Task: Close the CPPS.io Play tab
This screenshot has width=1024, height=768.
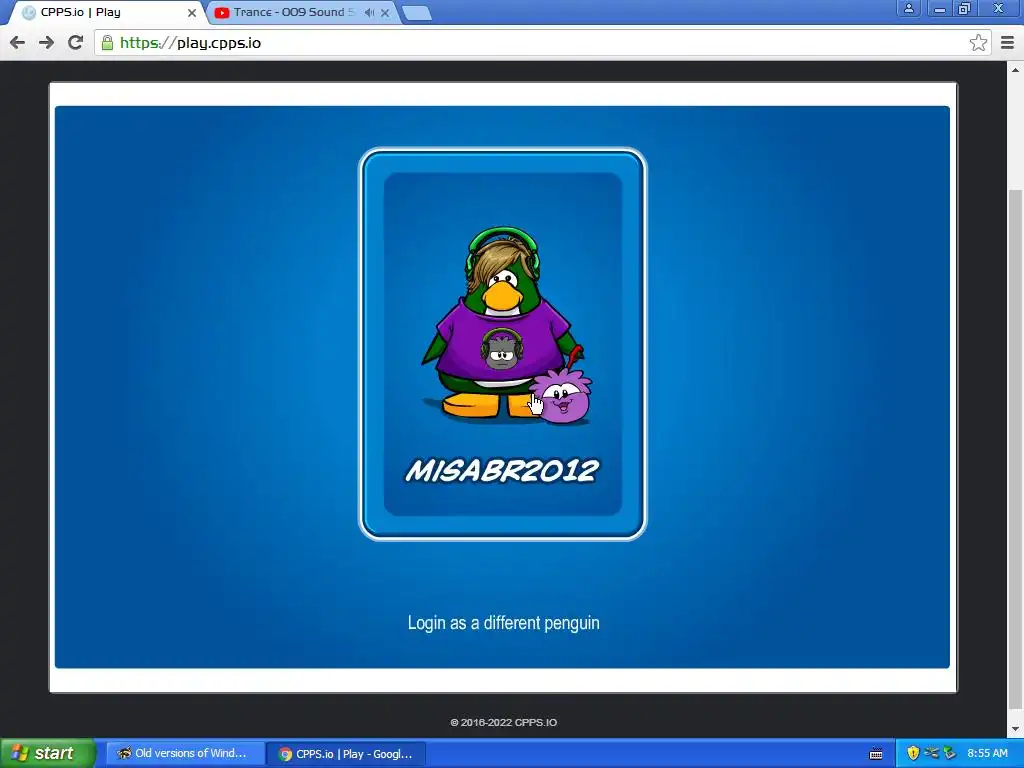Action: tap(192, 12)
